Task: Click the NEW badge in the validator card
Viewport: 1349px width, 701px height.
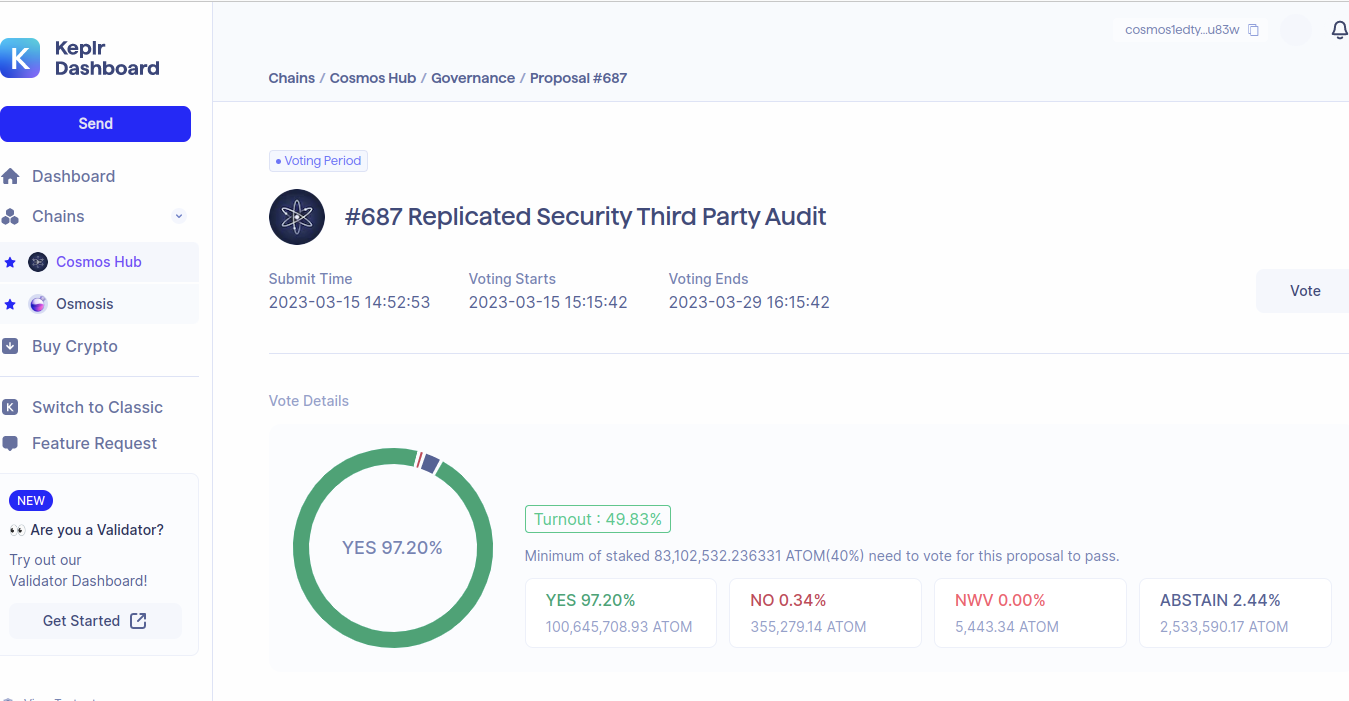Action: click(x=31, y=501)
